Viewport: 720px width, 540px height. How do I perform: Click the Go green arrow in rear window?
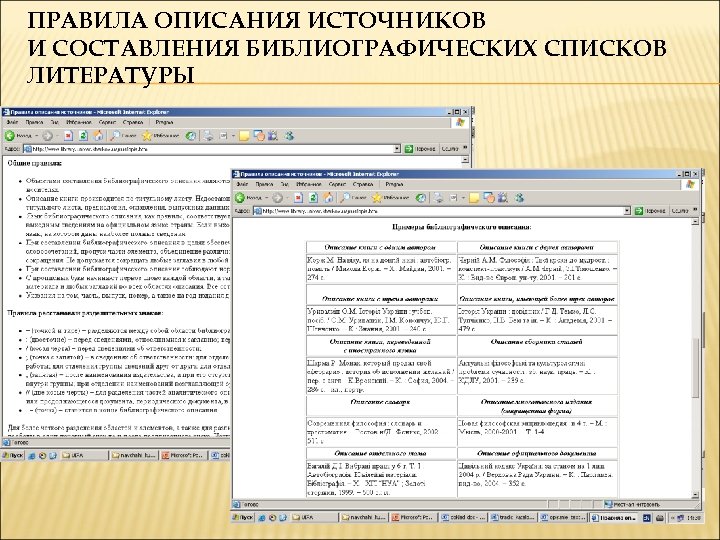coord(409,149)
